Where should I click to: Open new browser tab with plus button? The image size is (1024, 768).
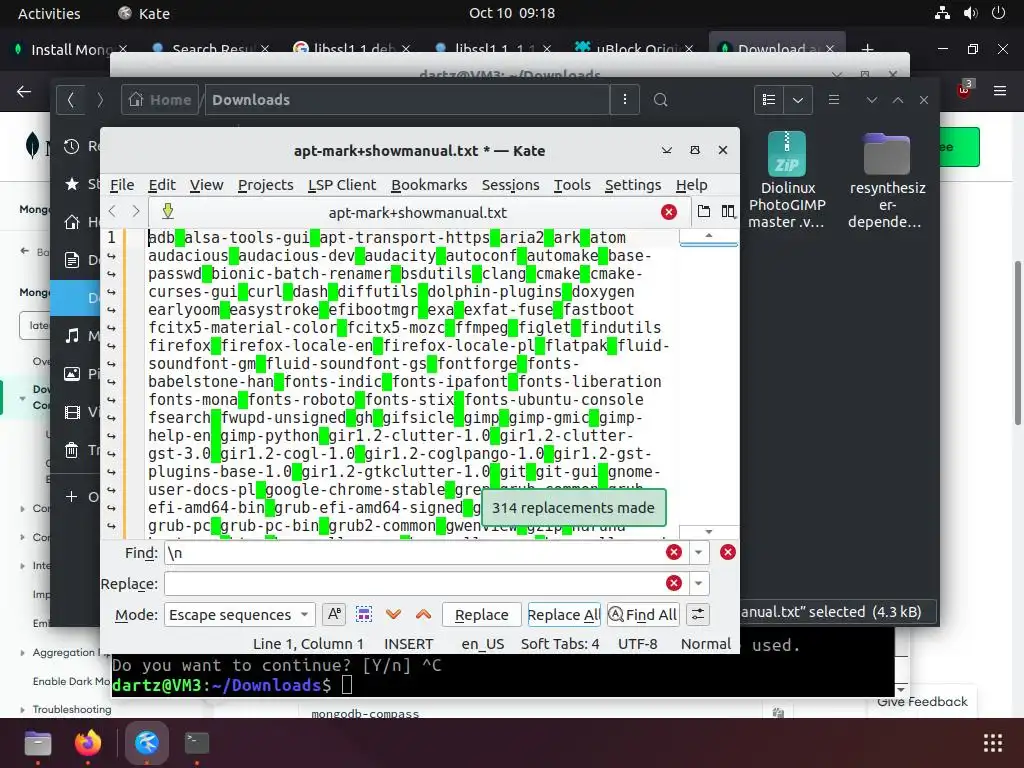867,49
